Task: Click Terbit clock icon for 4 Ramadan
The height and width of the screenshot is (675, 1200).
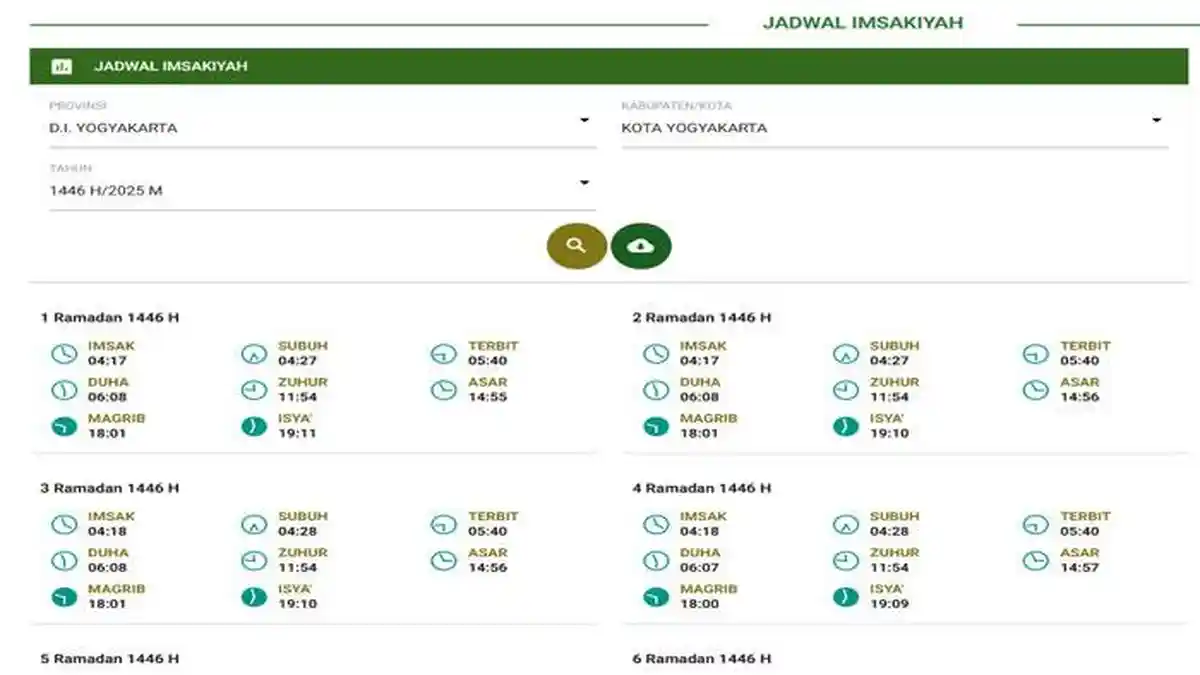Action: (x=1036, y=525)
